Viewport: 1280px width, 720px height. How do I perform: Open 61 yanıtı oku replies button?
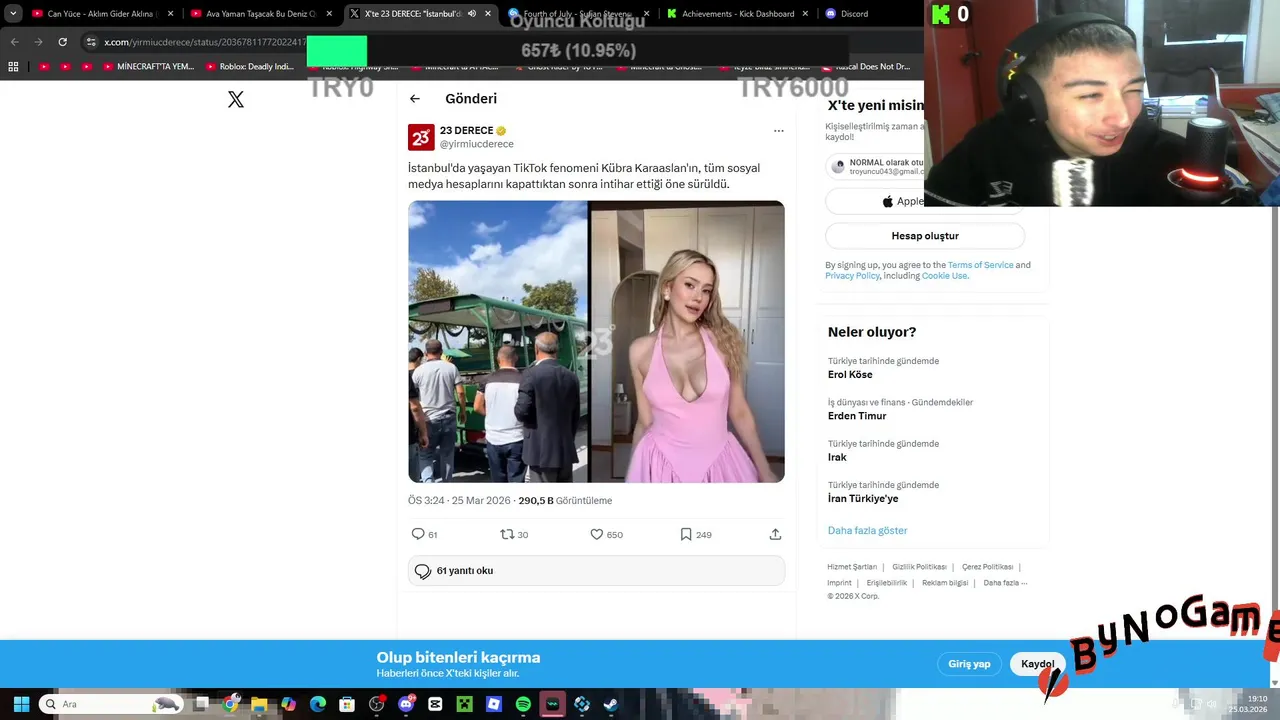[x=596, y=571]
